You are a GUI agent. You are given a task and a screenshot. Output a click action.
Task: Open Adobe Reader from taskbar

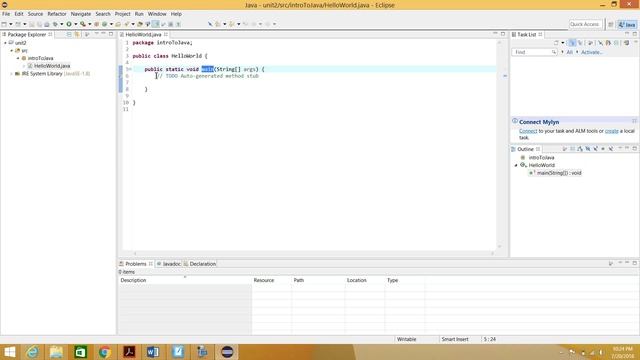click(129, 352)
